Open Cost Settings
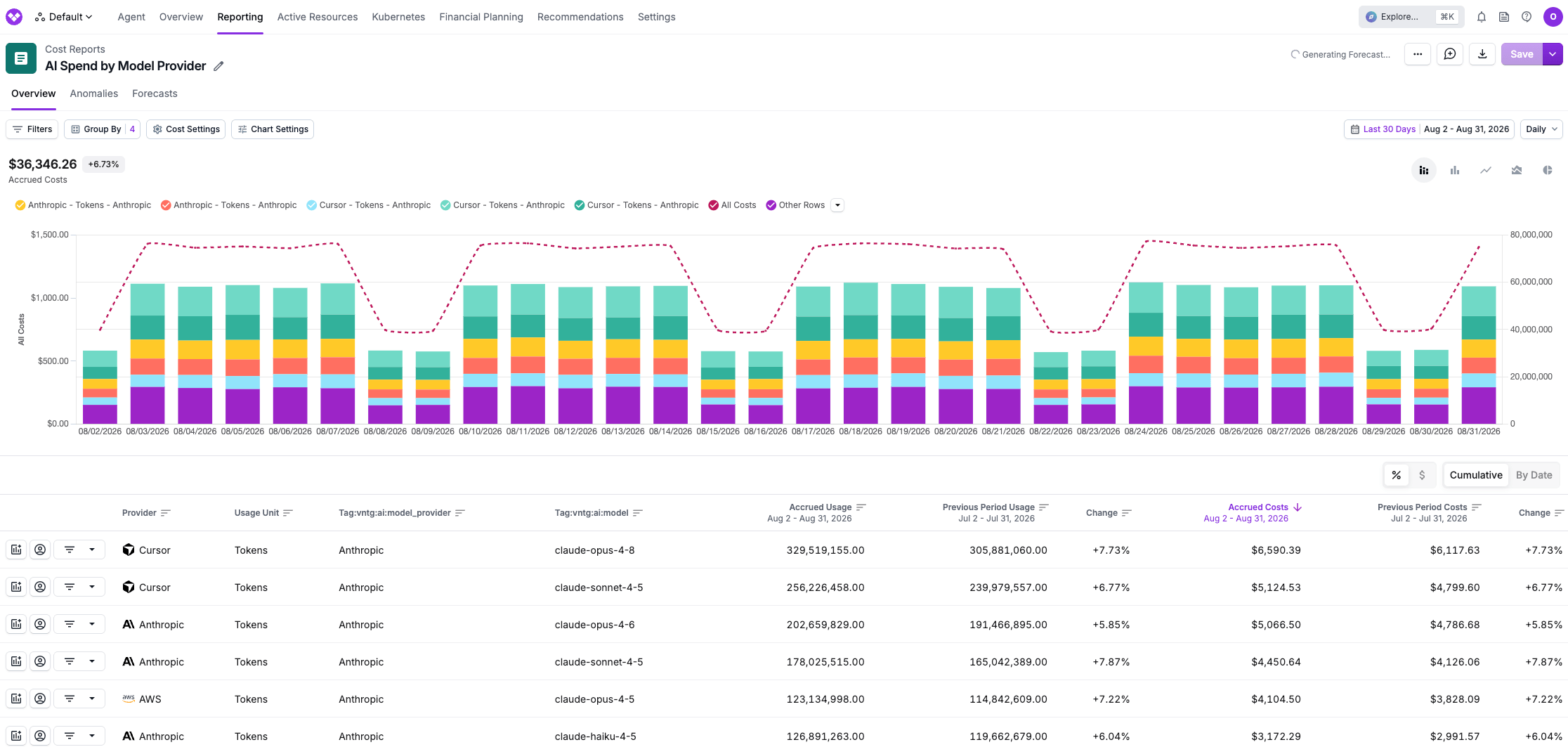This screenshot has height=747, width=1568. tap(186, 129)
